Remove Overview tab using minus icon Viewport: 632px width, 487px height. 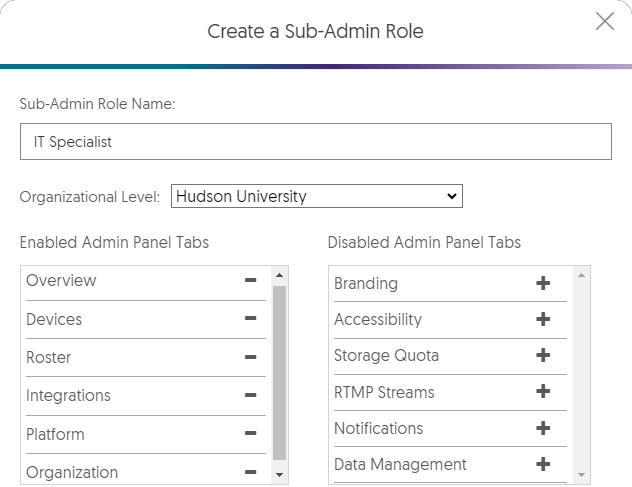tap(250, 281)
